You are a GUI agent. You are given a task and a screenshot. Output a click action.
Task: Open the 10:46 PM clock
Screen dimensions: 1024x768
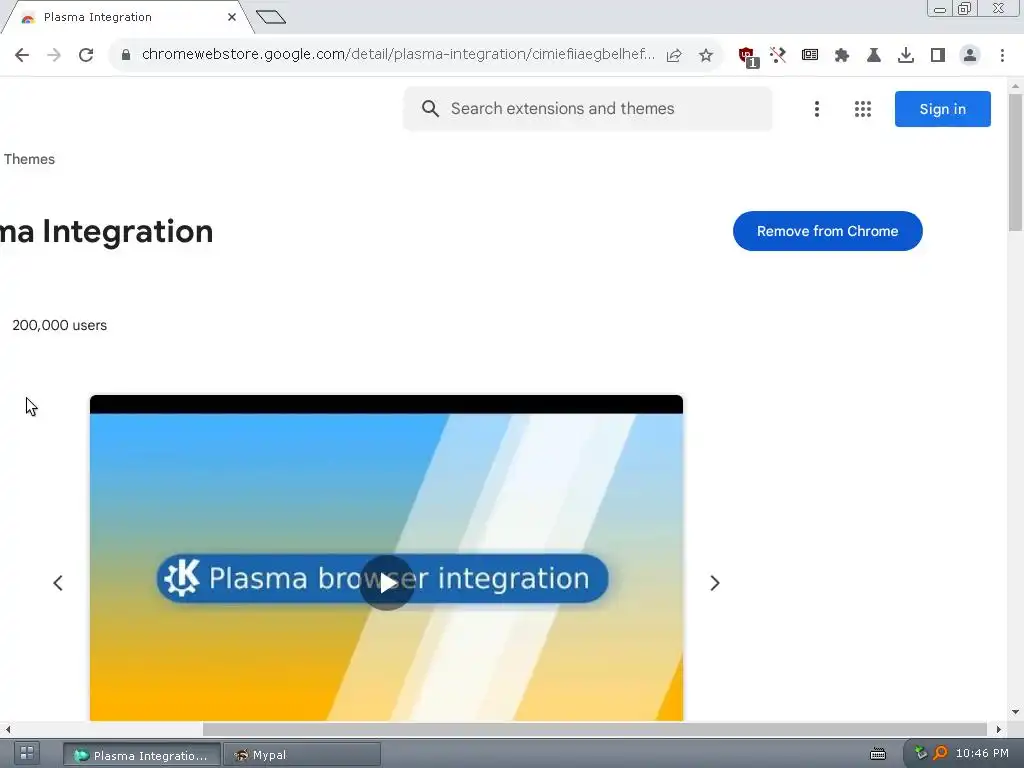click(982, 753)
